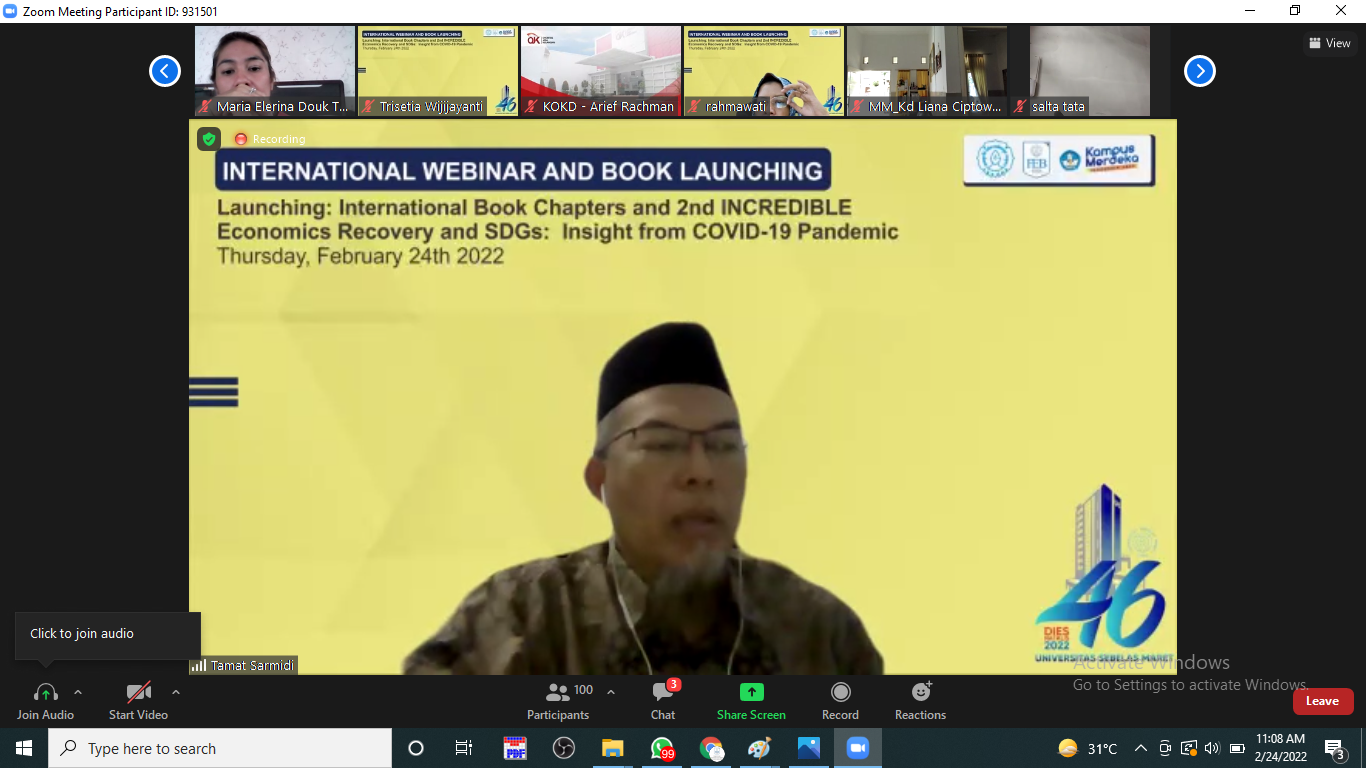Click the Cortana circle icon on taskbar
This screenshot has width=1366, height=768.
(x=416, y=748)
